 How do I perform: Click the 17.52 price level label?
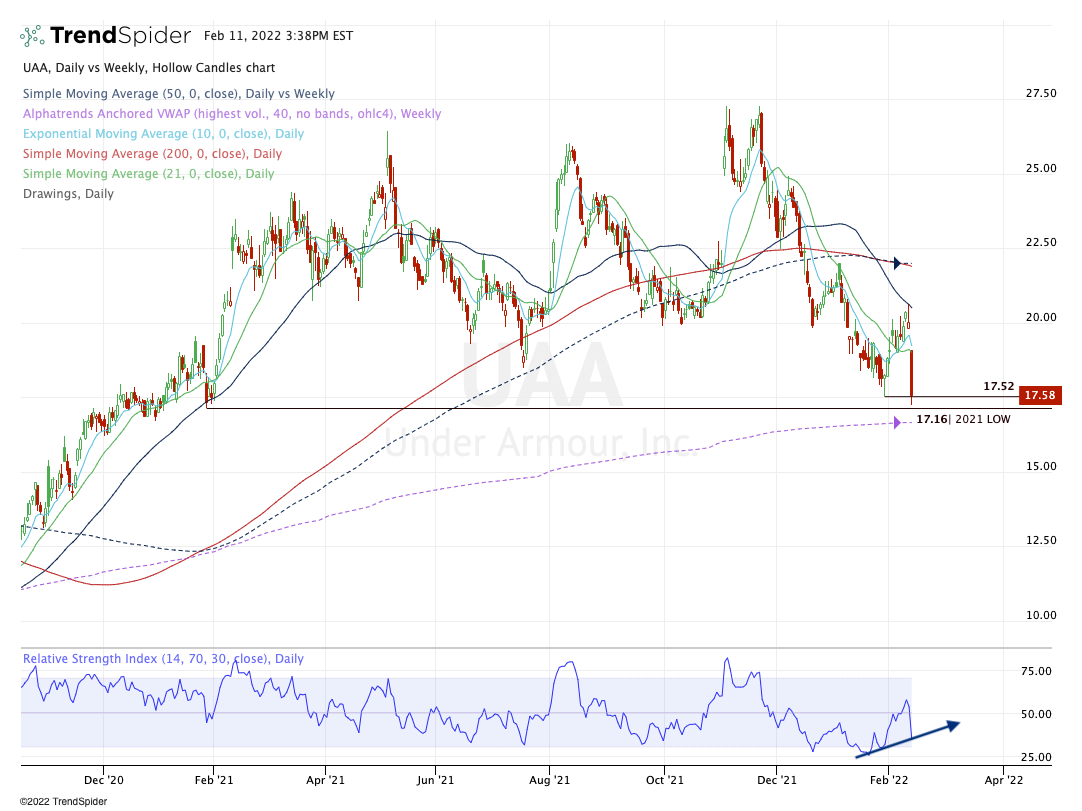(999, 387)
